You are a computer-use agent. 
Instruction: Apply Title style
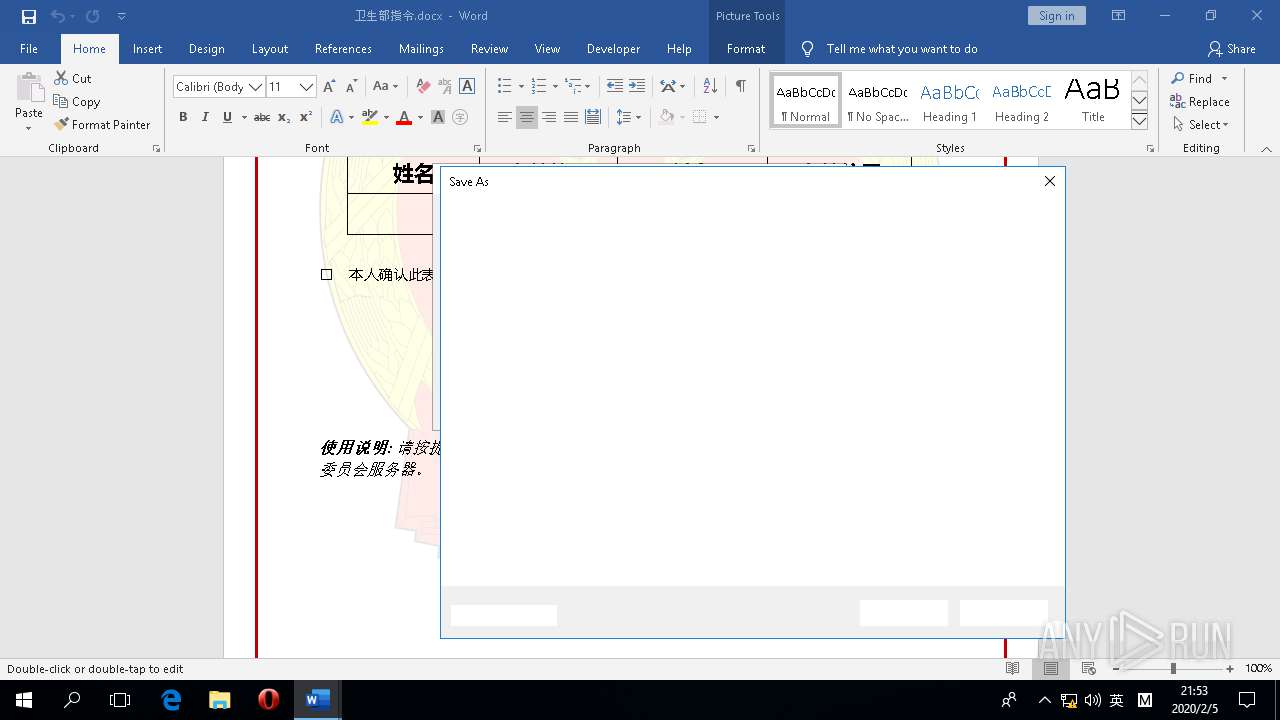point(1093,101)
